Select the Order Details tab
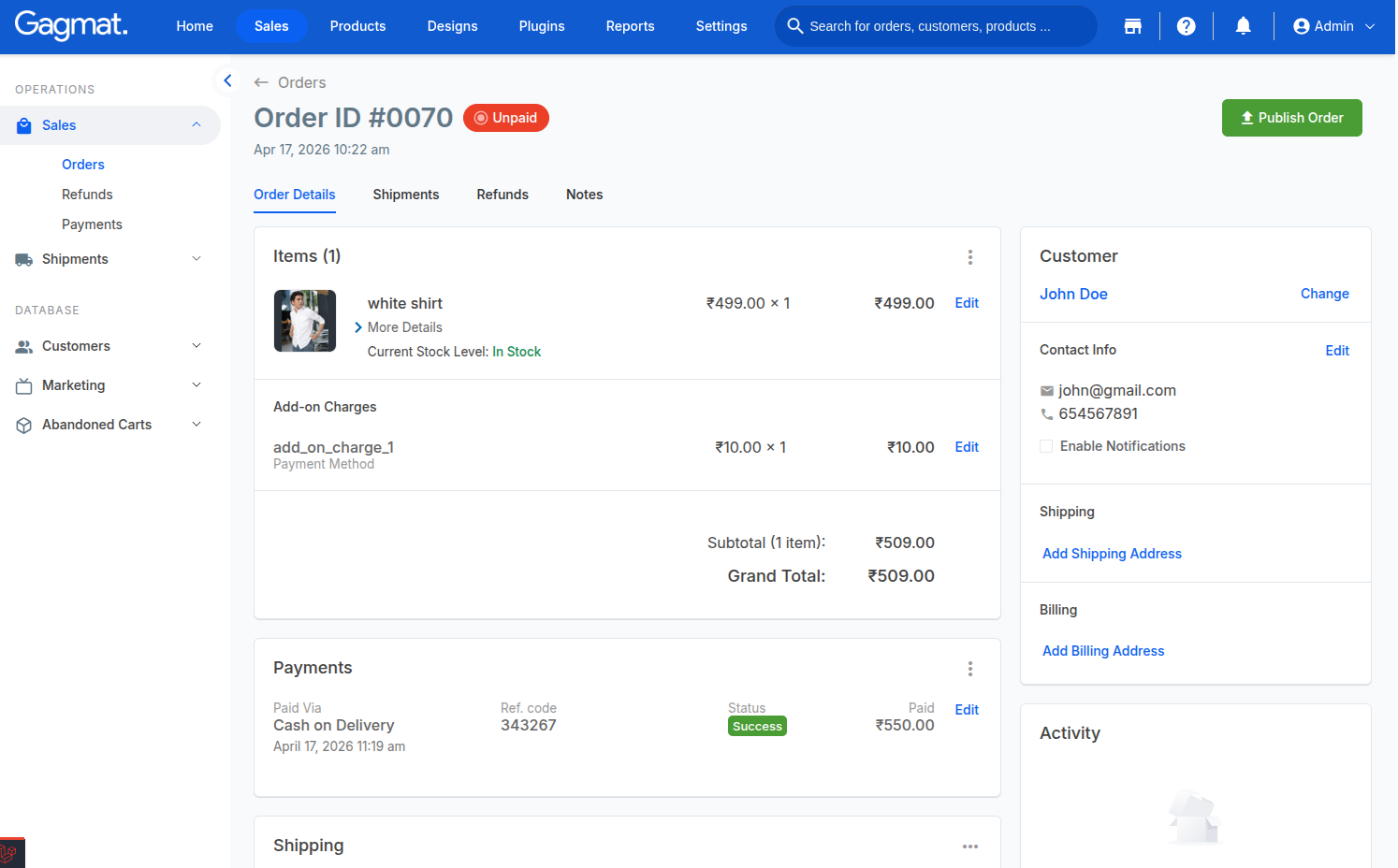1398x868 pixels. (x=295, y=195)
